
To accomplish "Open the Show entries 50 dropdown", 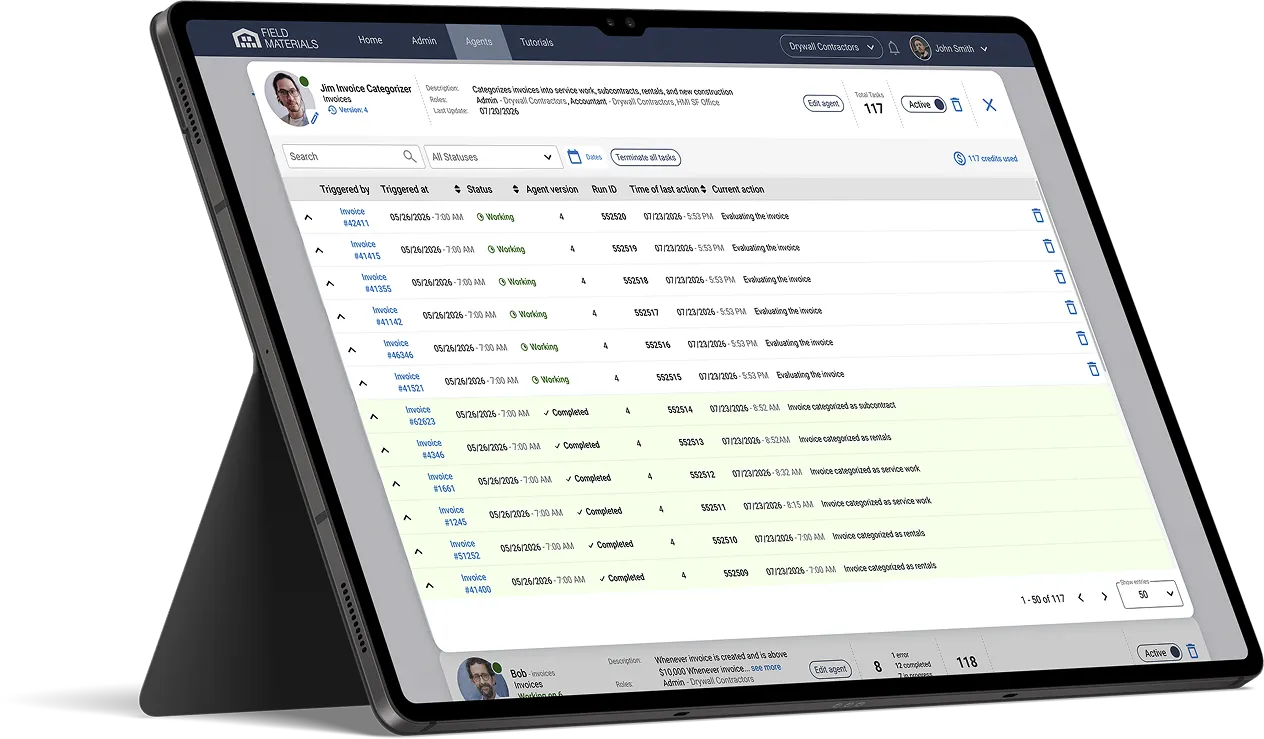I will tap(1151, 594).
